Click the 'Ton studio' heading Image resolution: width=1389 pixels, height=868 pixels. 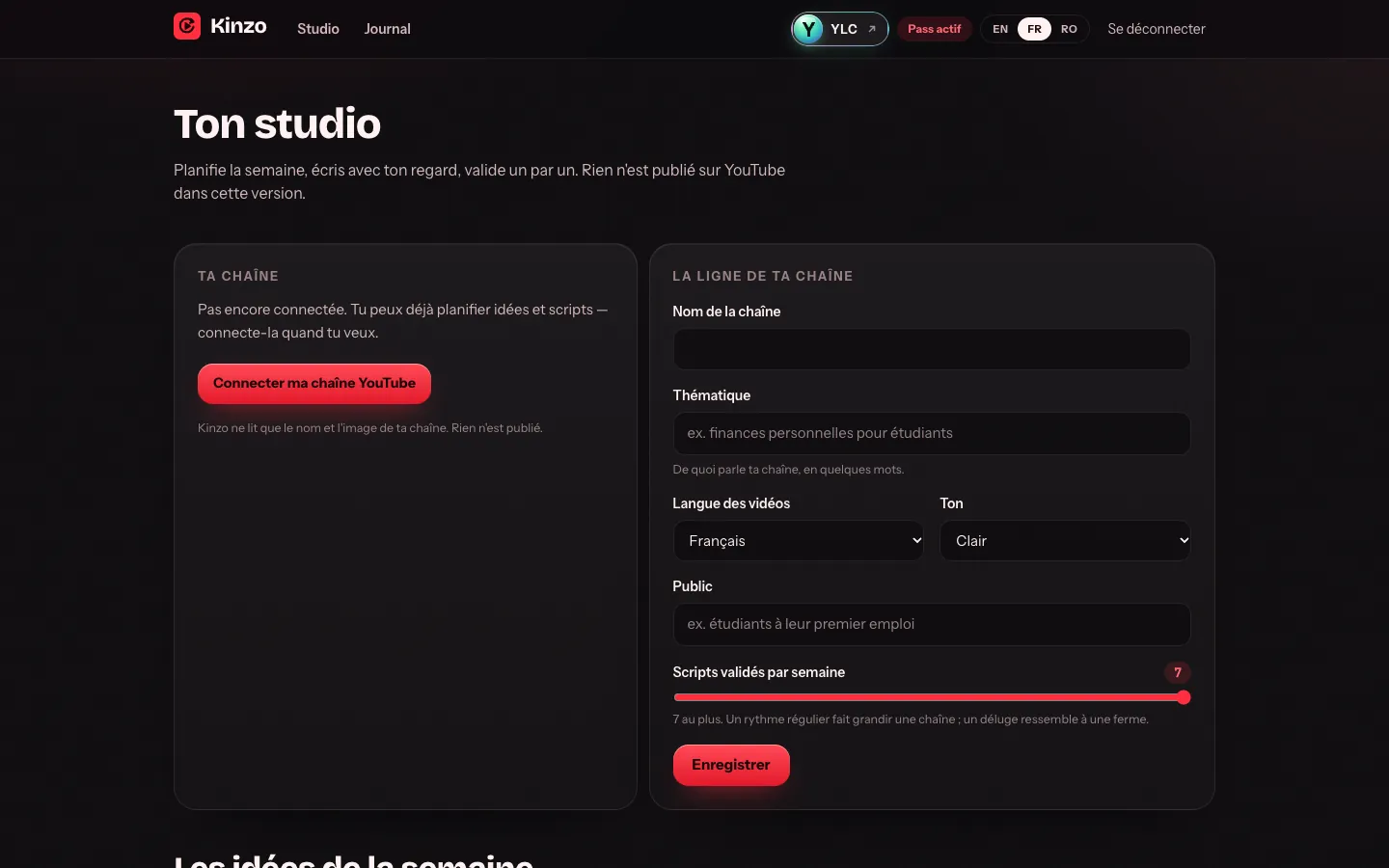(x=278, y=123)
